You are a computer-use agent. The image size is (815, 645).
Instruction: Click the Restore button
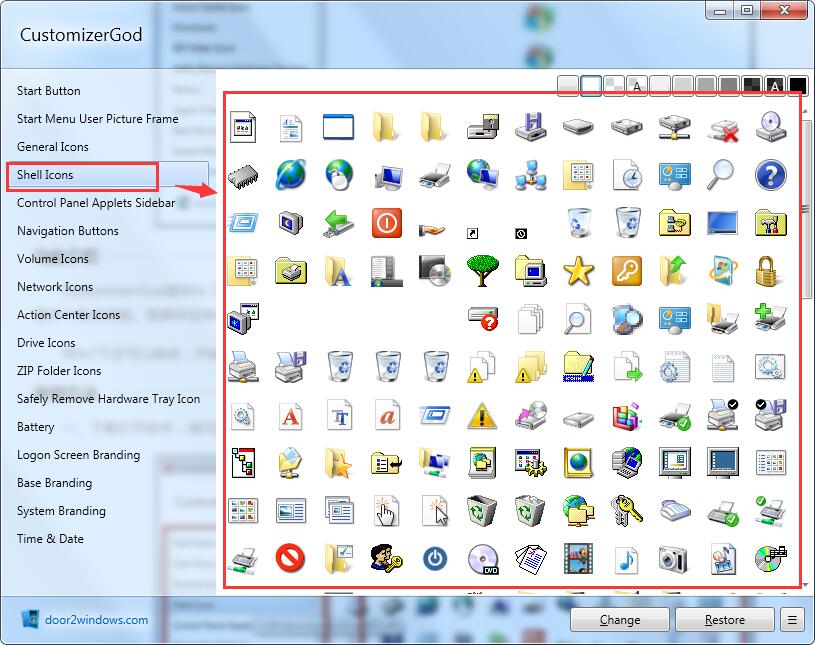coord(725,620)
